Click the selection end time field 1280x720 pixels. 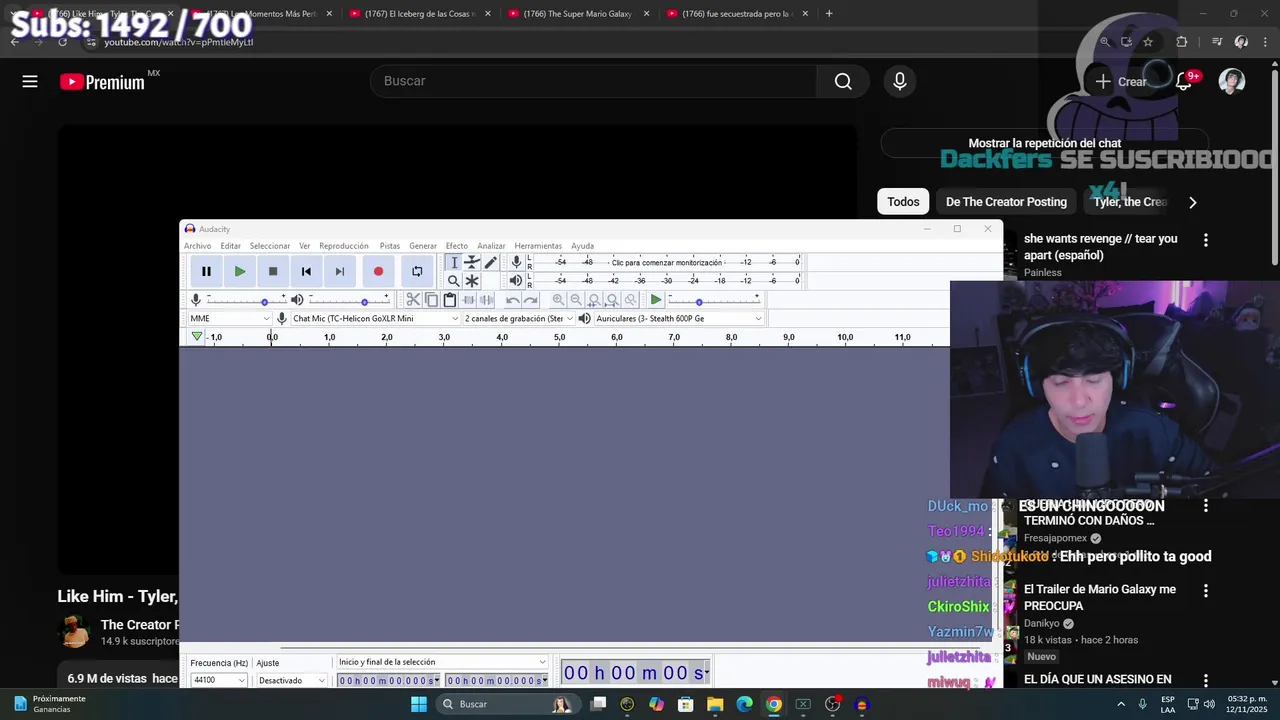coord(497,680)
